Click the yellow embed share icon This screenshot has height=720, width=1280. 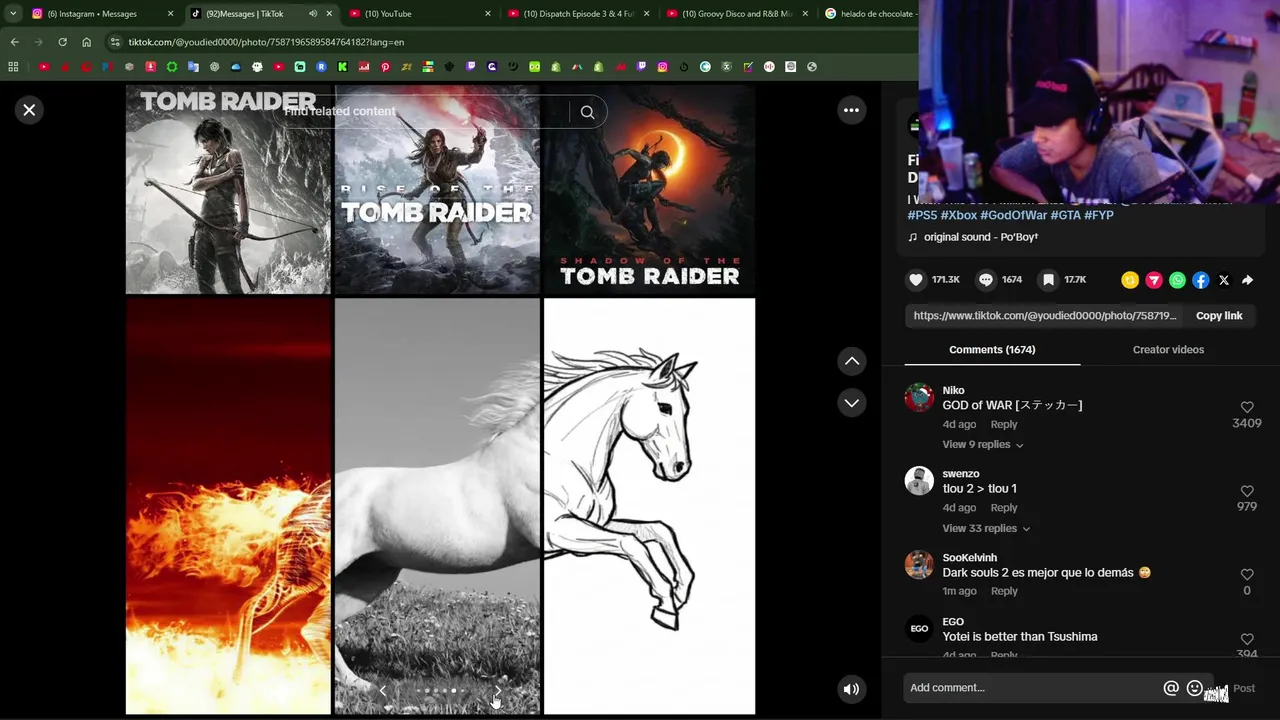[1130, 280]
